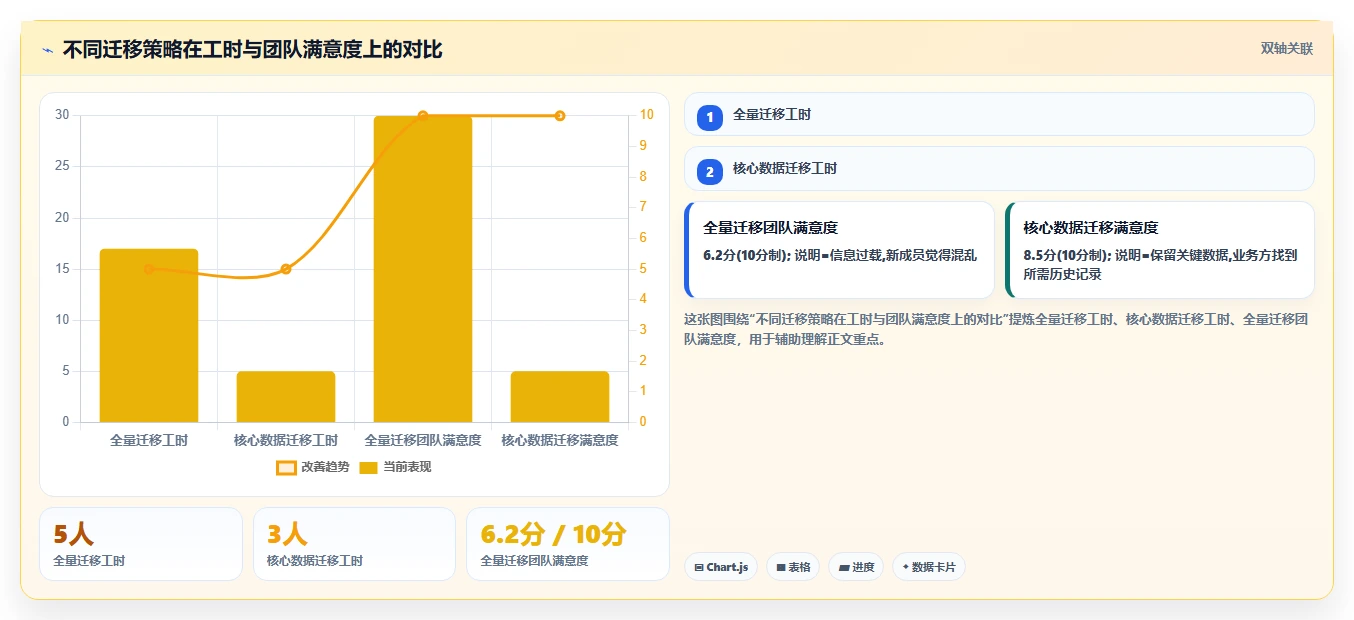Click the 改善趋势 legend color box
The height and width of the screenshot is (620, 1354).
[x=286, y=467]
